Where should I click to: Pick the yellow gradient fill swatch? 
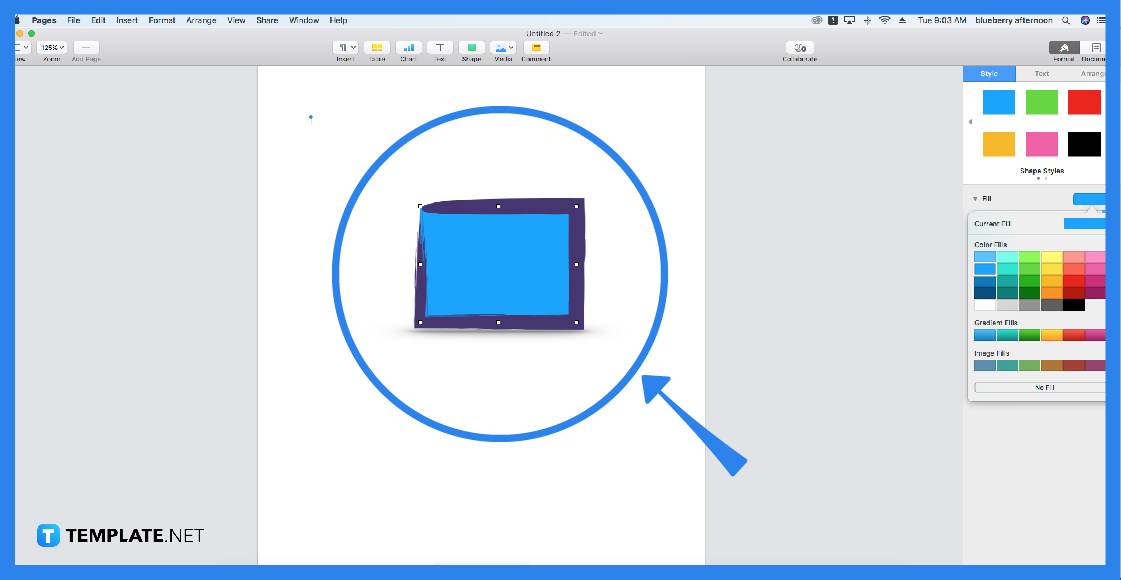tap(1052, 335)
